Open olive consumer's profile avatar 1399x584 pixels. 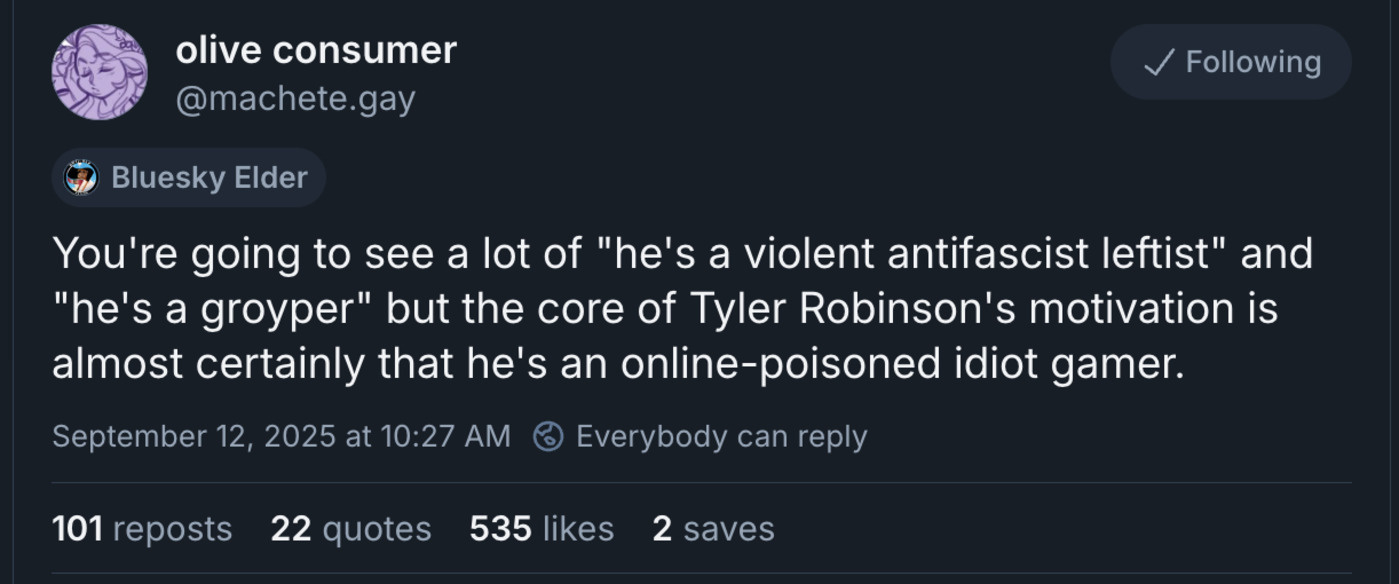[99, 72]
